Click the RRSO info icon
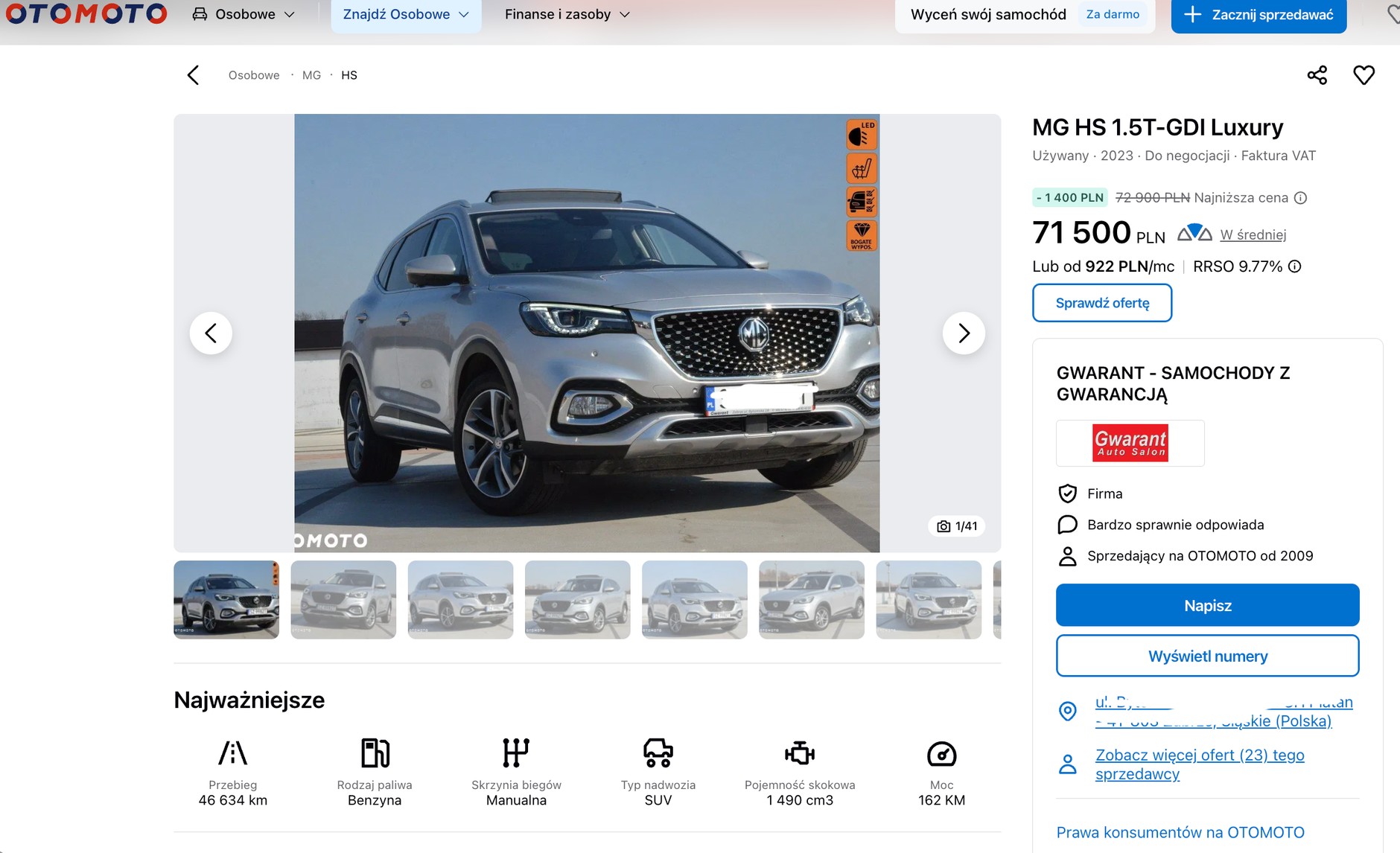 (x=1295, y=266)
